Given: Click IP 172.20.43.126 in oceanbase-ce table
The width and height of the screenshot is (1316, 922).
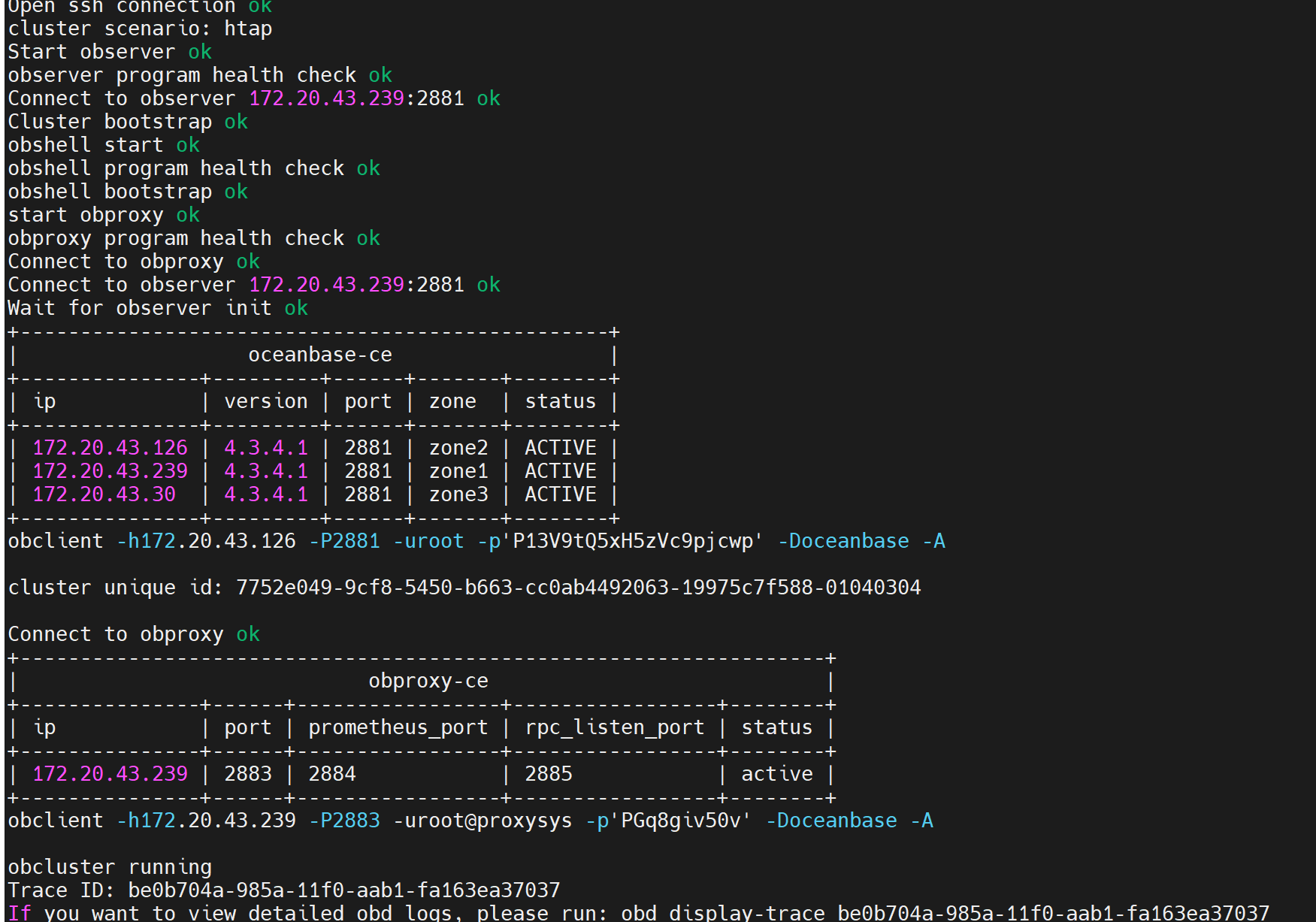Looking at the screenshot, I should point(110,449).
